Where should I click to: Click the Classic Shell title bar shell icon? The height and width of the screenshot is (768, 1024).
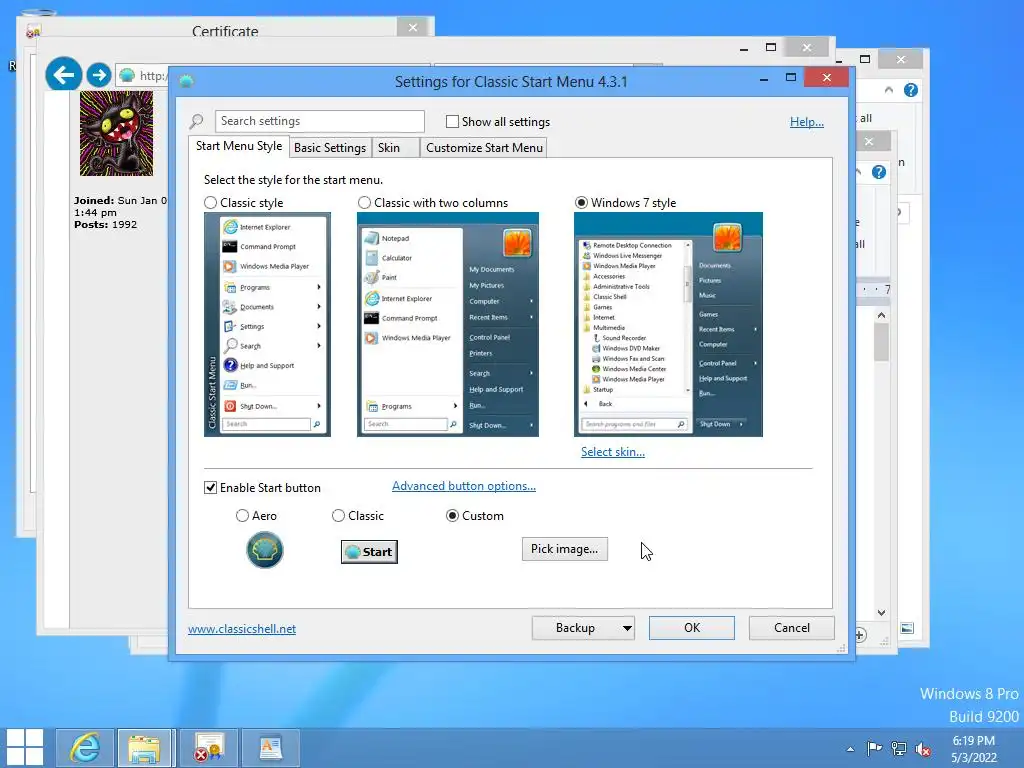click(186, 81)
